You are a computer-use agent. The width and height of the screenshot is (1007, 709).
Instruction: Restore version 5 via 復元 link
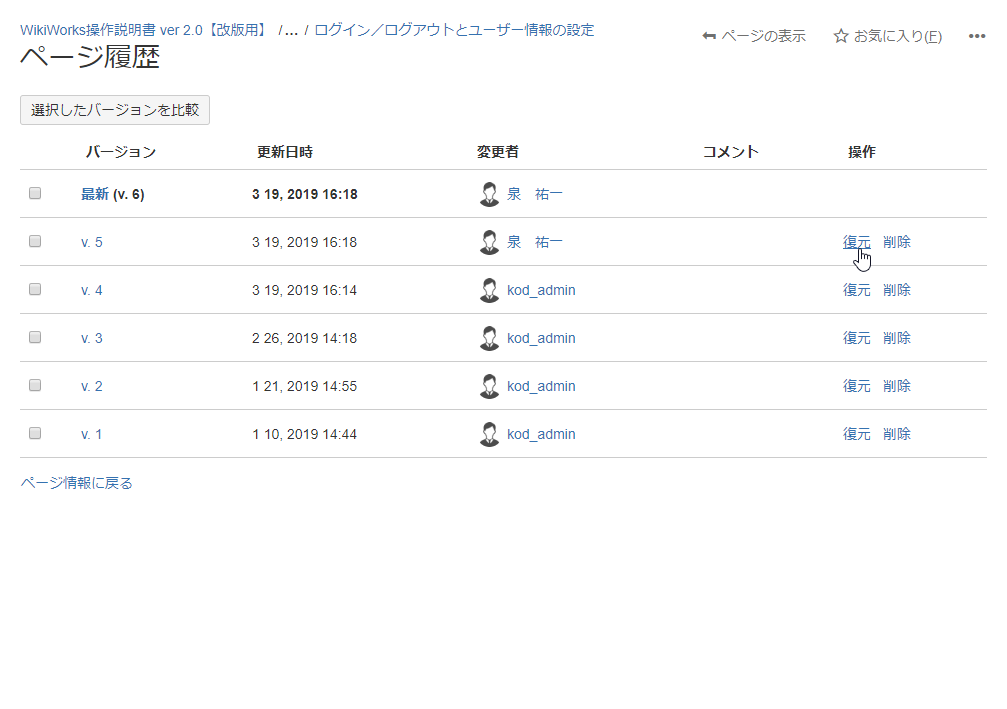[856, 242]
